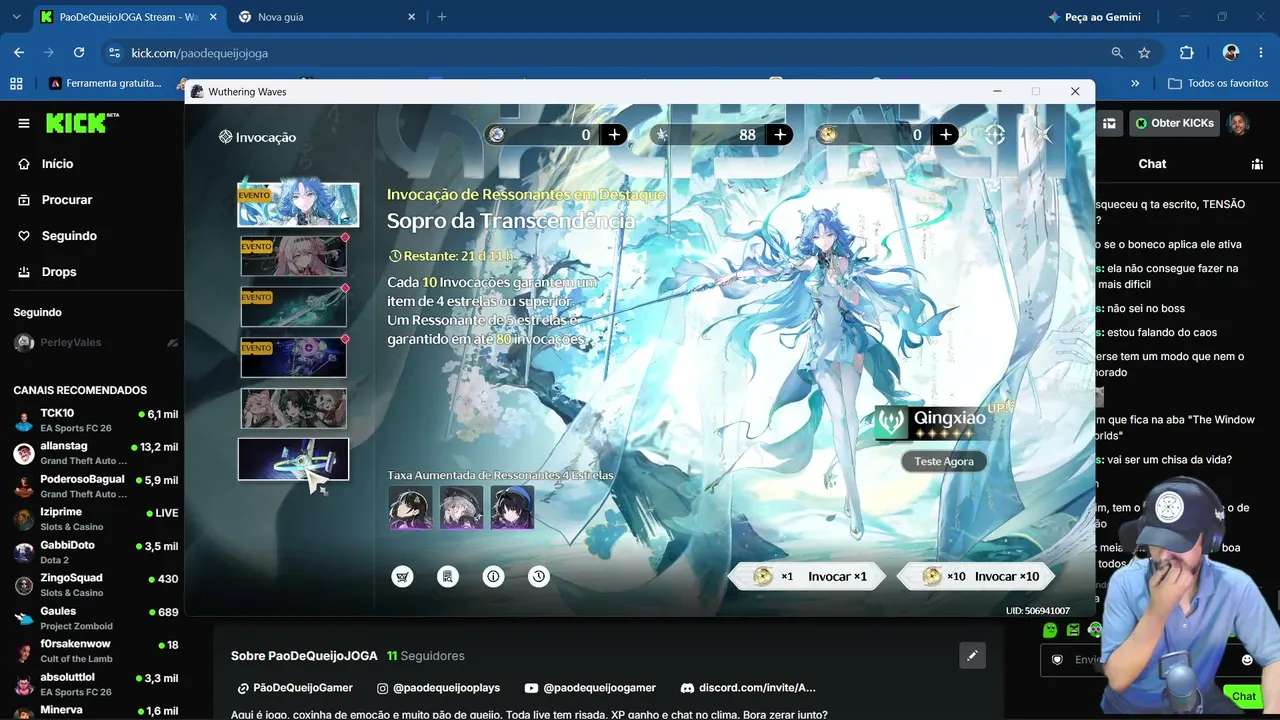Select the first 4-star resonator portrait
Screen dimensions: 1280x720
(x=410, y=507)
